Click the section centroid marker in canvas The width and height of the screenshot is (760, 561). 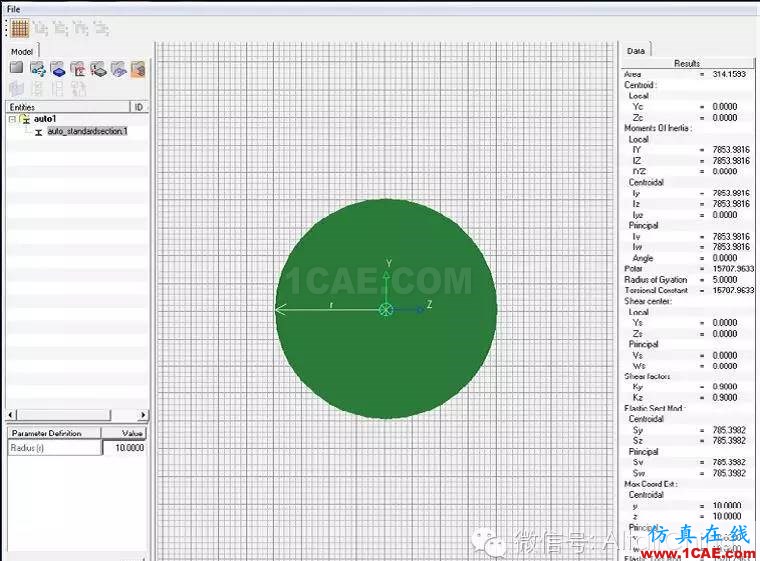click(x=385, y=310)
